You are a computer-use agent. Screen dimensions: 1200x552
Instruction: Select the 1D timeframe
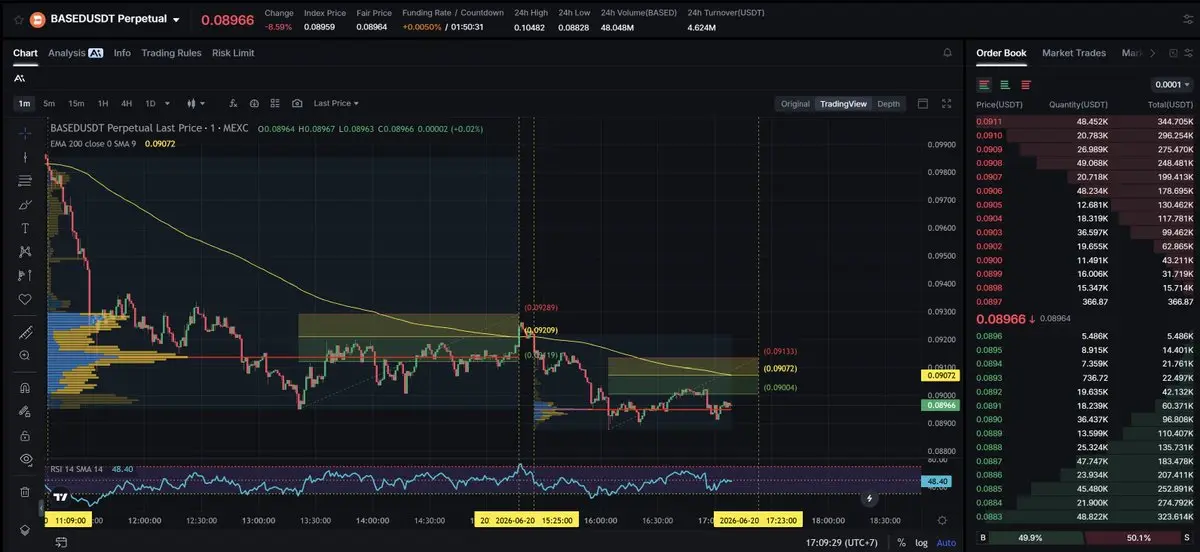click(x=150, y=103)
